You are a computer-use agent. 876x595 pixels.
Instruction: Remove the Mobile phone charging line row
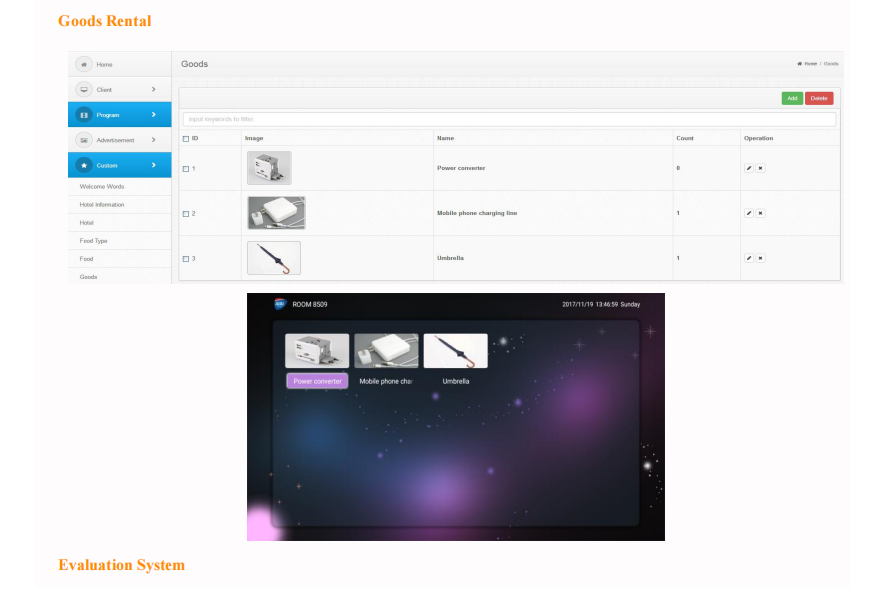click(x=760, y=213)
